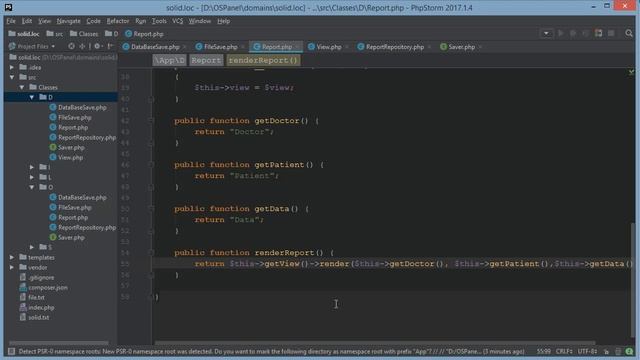Collapse the Classes folder arrow
Viewport: 640px width, 360px height.
point(22,87)
